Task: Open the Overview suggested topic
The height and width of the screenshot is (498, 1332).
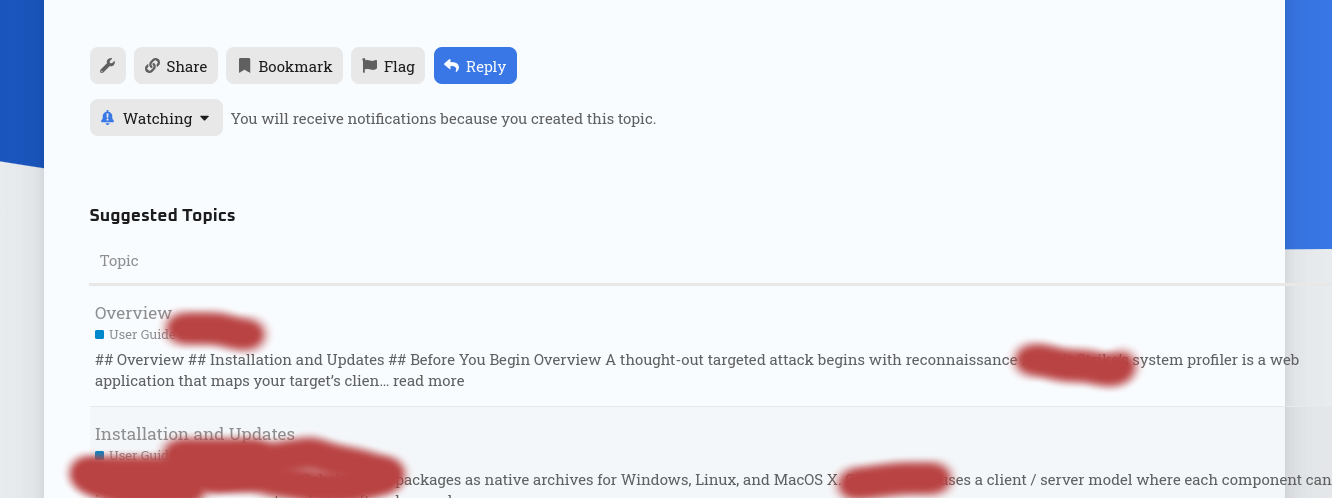Action: [133, 313]
